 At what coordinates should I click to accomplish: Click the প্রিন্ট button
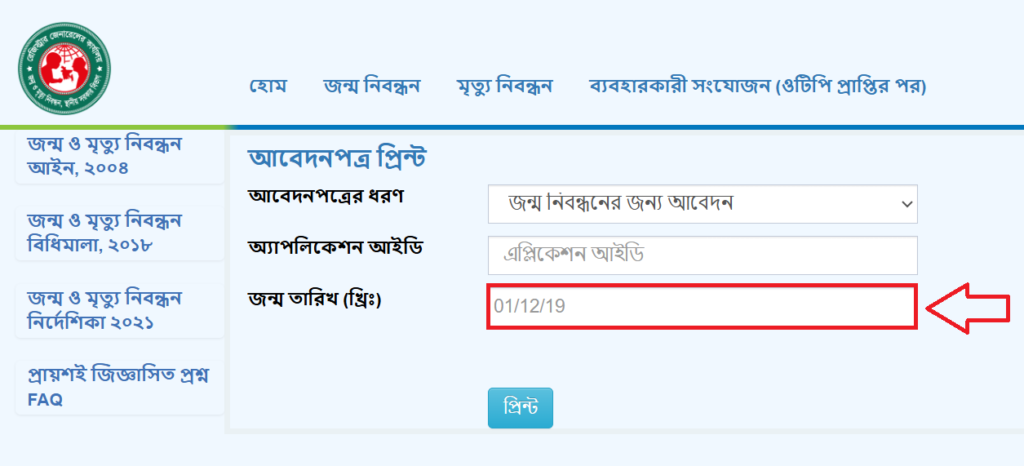520,408
